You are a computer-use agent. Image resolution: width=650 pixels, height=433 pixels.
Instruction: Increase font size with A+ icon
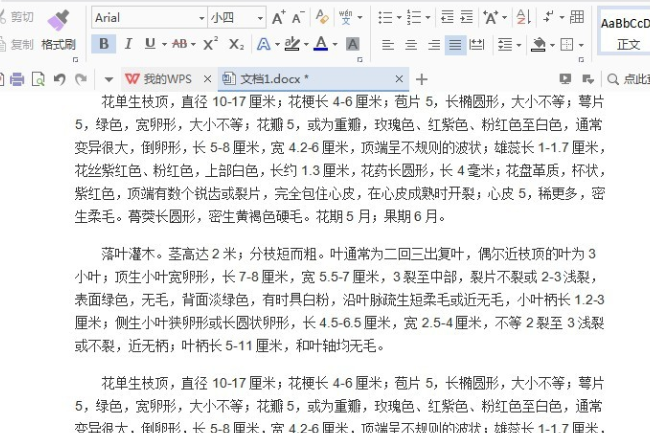279,17
